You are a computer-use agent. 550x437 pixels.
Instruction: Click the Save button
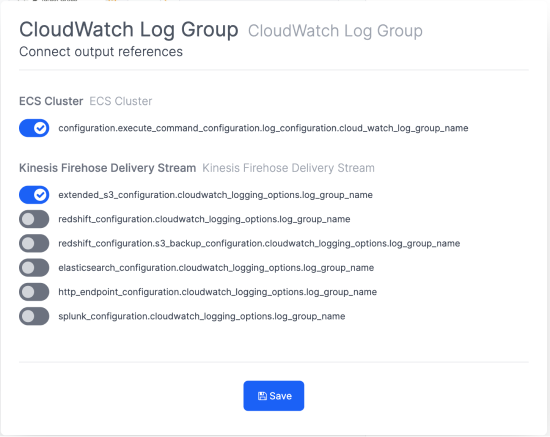(274, 396)
